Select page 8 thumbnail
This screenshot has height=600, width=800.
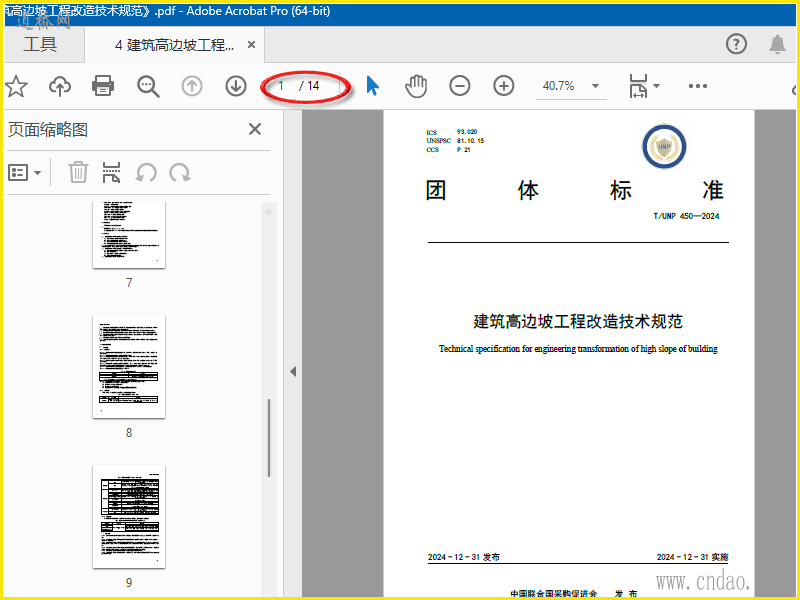[129, 366]
